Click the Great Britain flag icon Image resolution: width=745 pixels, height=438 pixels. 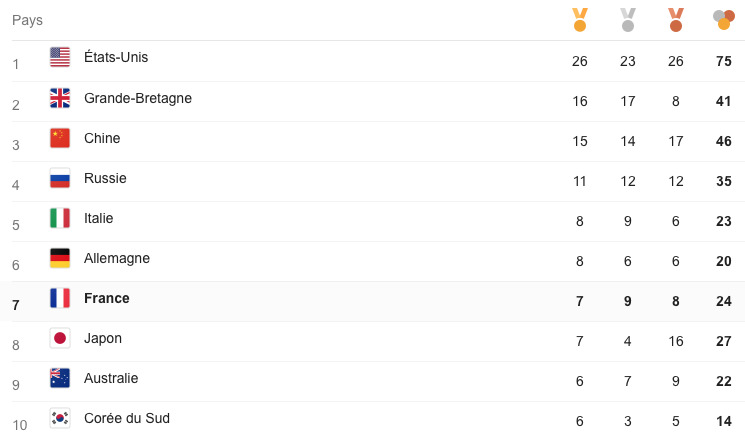click(60, 98)
